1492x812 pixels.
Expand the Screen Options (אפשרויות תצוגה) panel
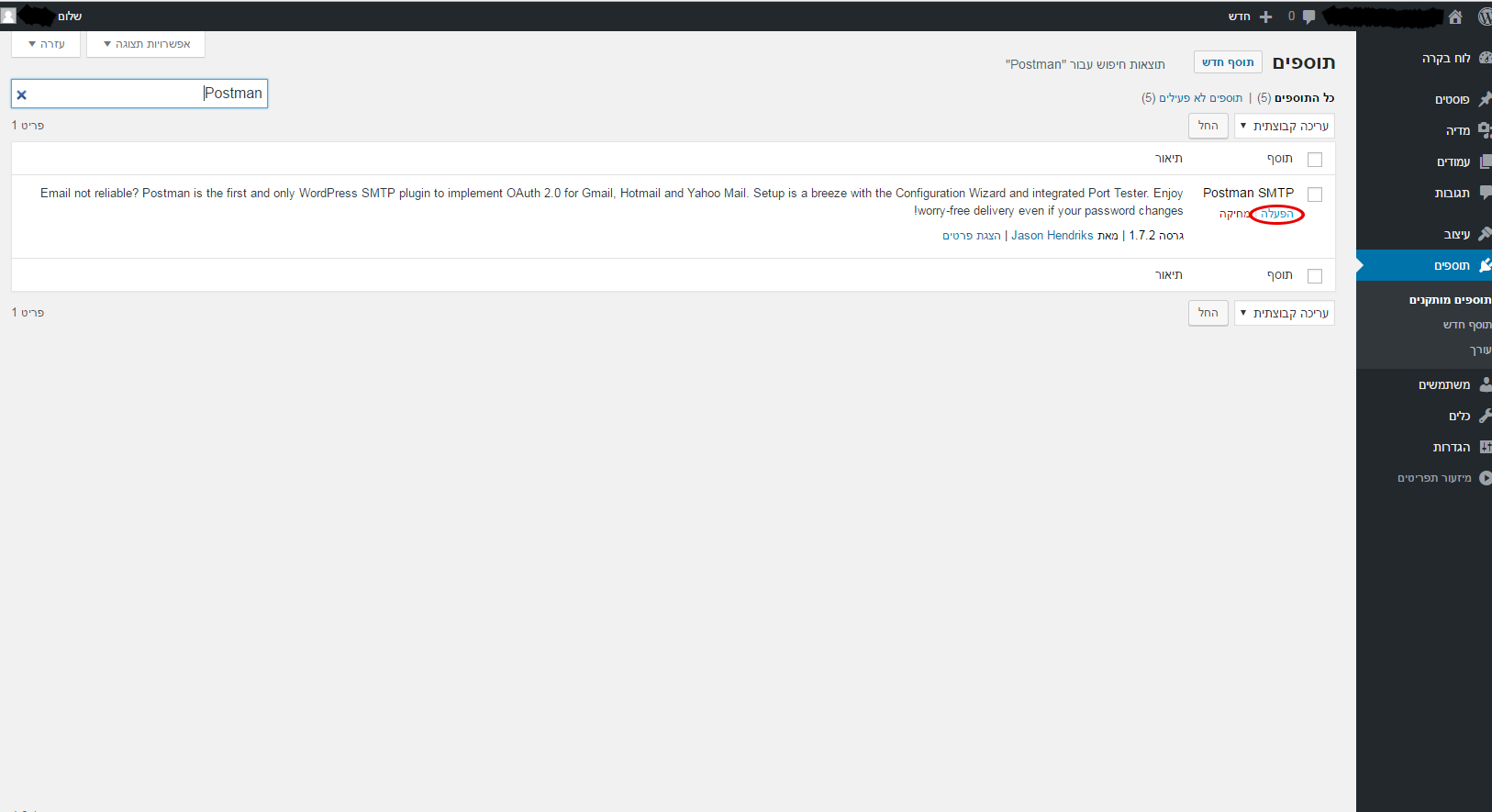click(146, 44)
